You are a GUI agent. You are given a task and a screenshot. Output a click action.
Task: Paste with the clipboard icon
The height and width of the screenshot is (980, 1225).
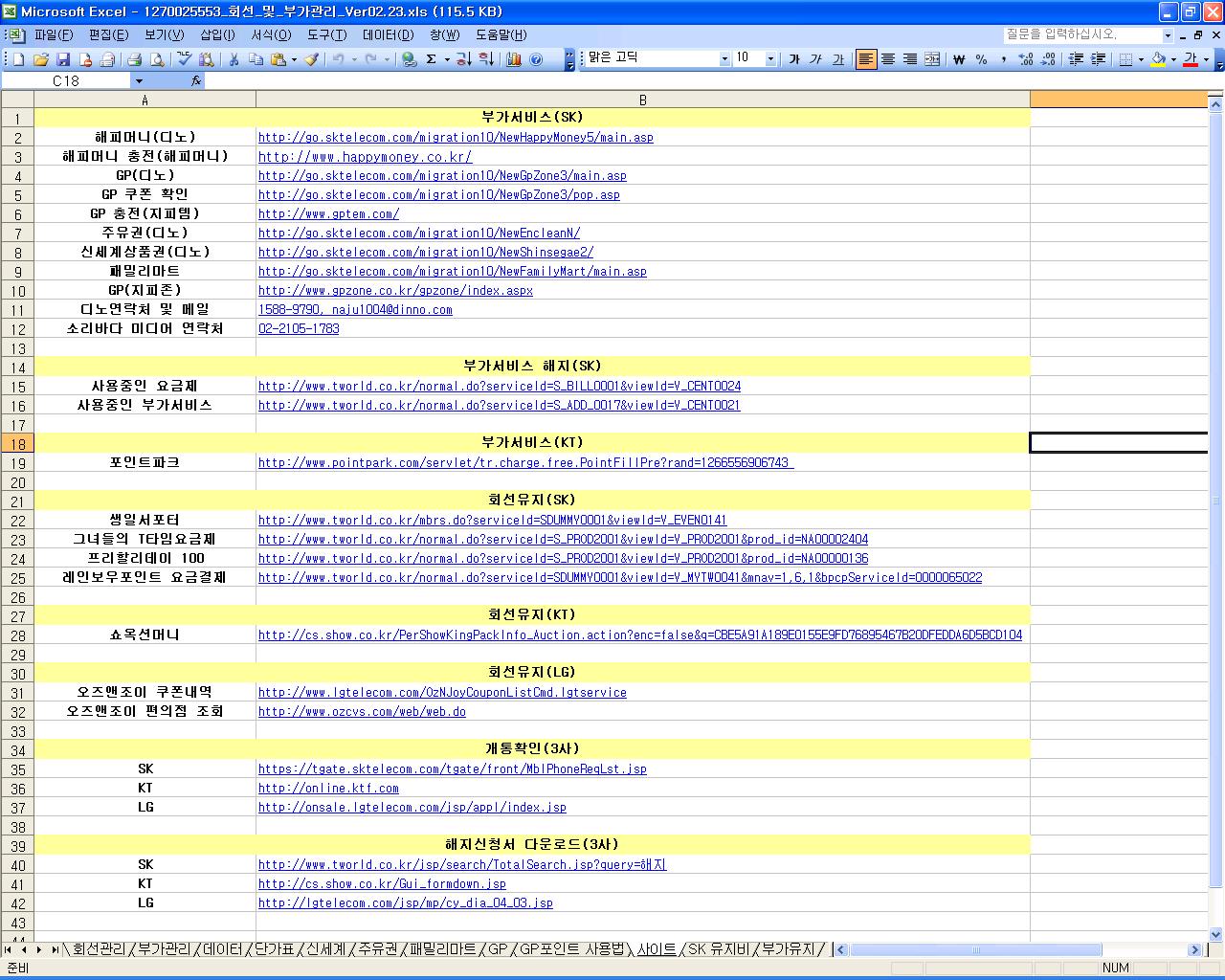(278, 59)
